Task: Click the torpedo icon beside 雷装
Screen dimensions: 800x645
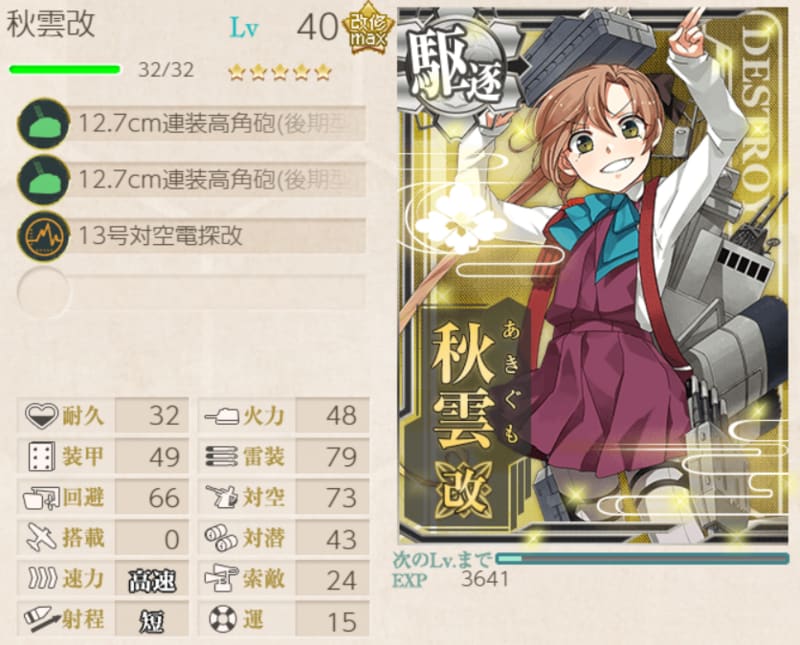Action: click(x=221, y=457)
